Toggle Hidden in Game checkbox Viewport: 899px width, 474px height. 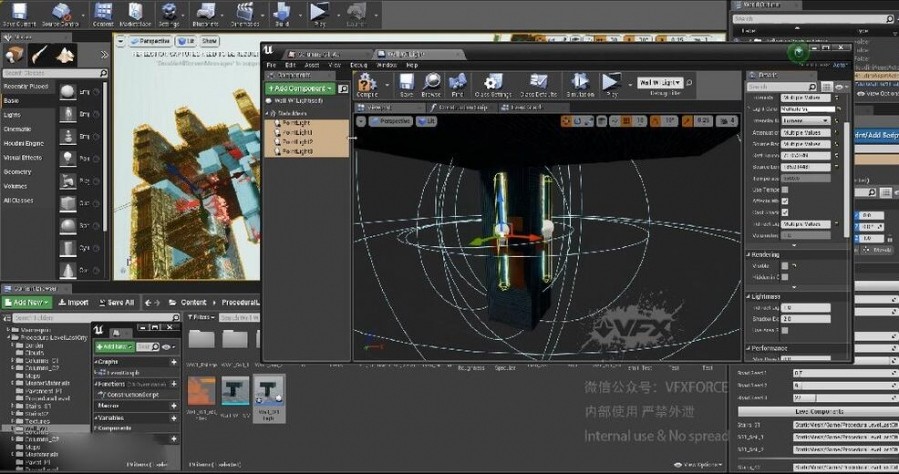(x=785, y=277)
